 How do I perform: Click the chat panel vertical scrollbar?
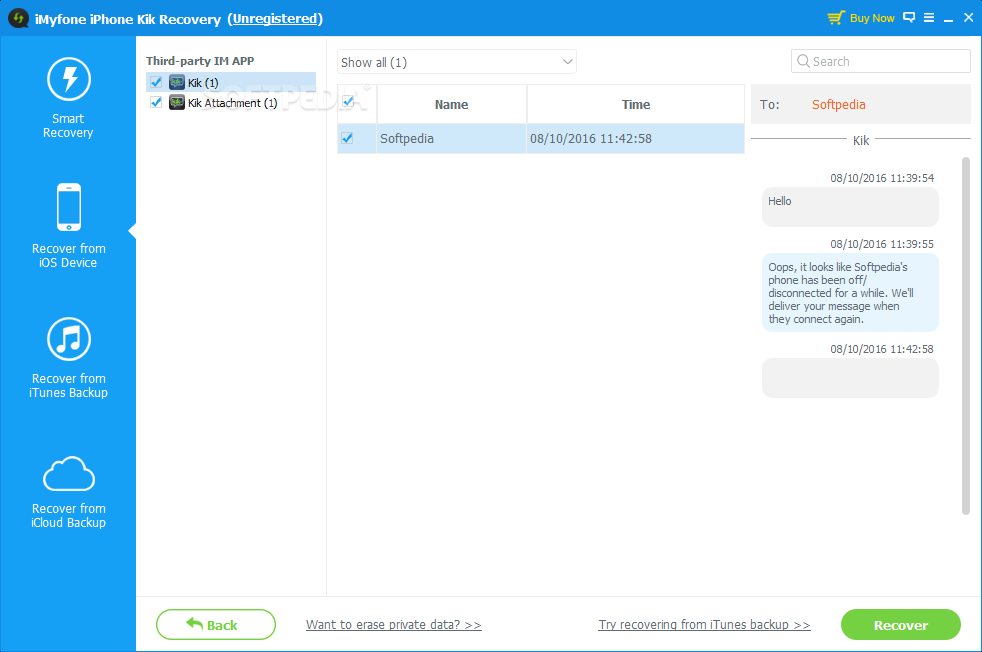[965, 336]
